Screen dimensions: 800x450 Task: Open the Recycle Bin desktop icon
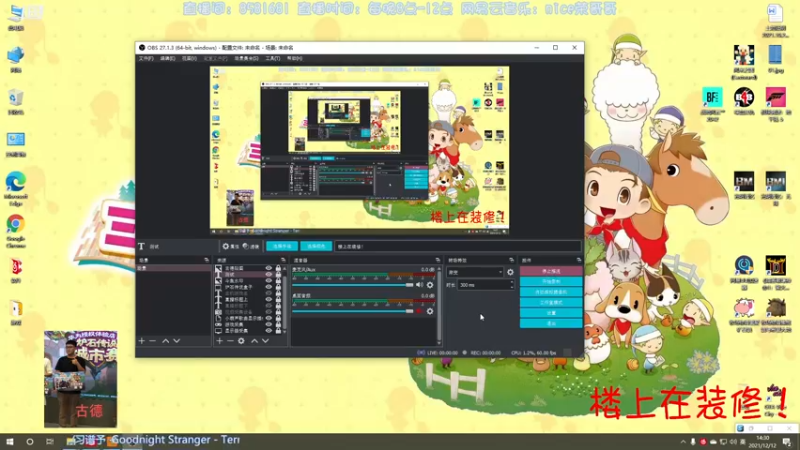pyautogui.click(x=16, y=103)
